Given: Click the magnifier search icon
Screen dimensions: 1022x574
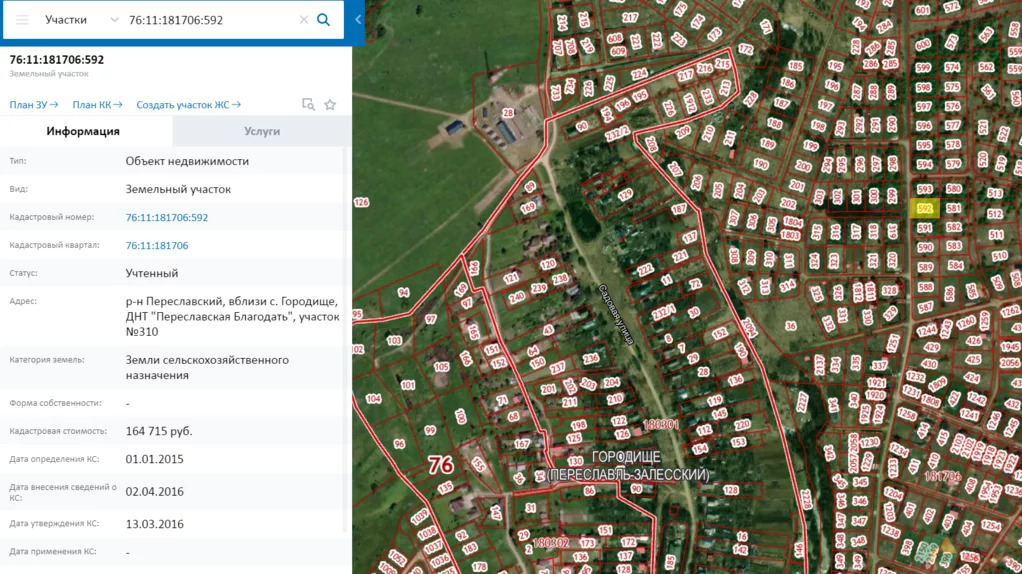Looking at the screenshot, I should [x=323, y=20].
